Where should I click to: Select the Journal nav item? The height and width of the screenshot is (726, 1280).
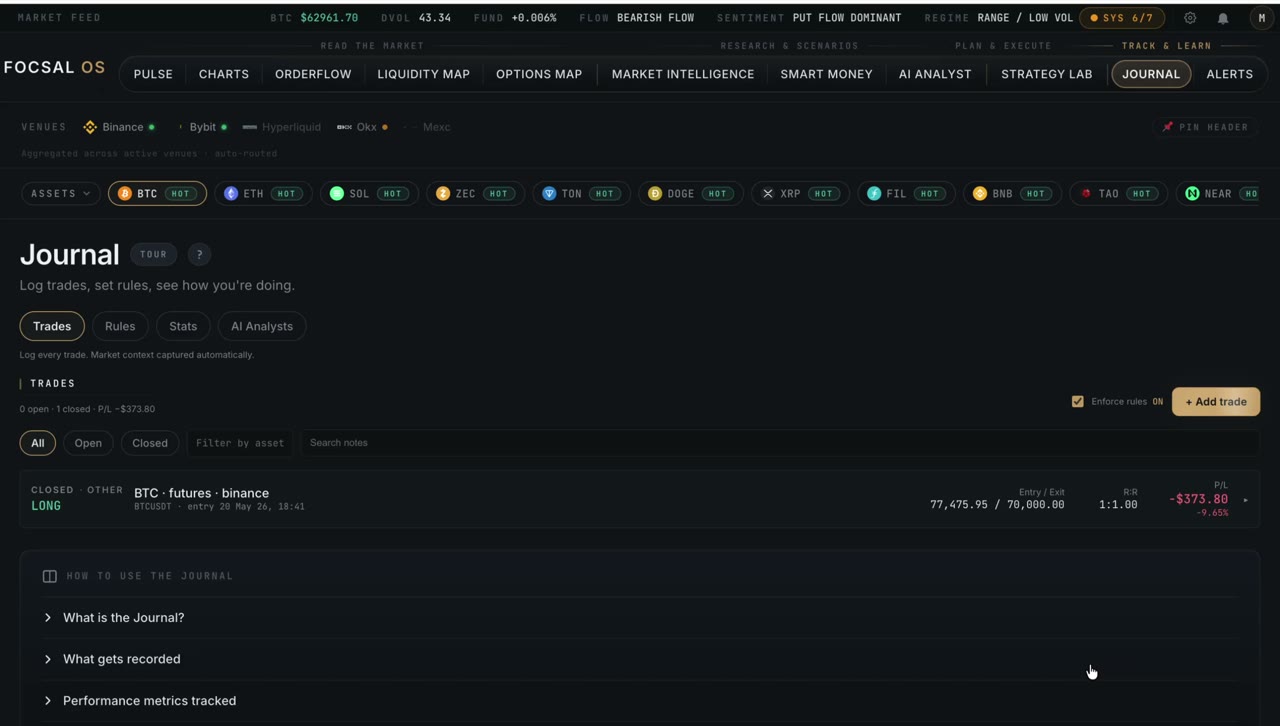[1151, 74]
